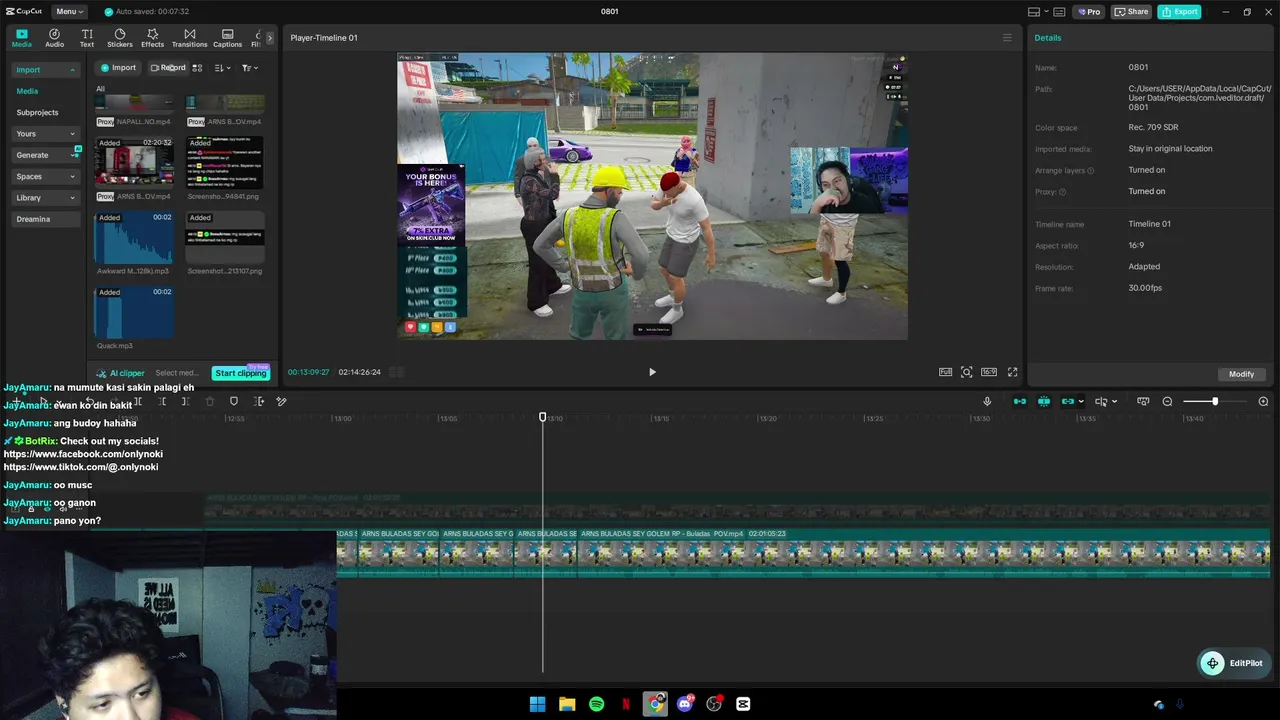Show more tabs with the right arrow

coord(269,38)
